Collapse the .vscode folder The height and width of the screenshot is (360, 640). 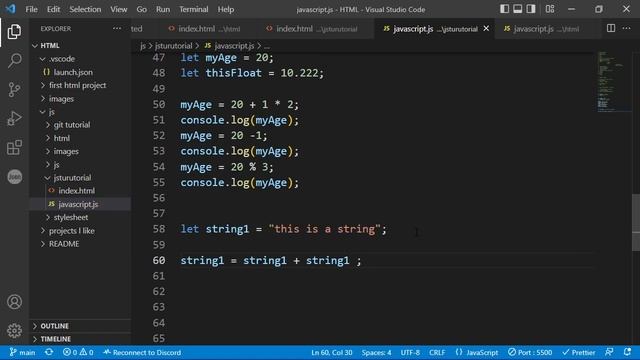coord(62,59)
